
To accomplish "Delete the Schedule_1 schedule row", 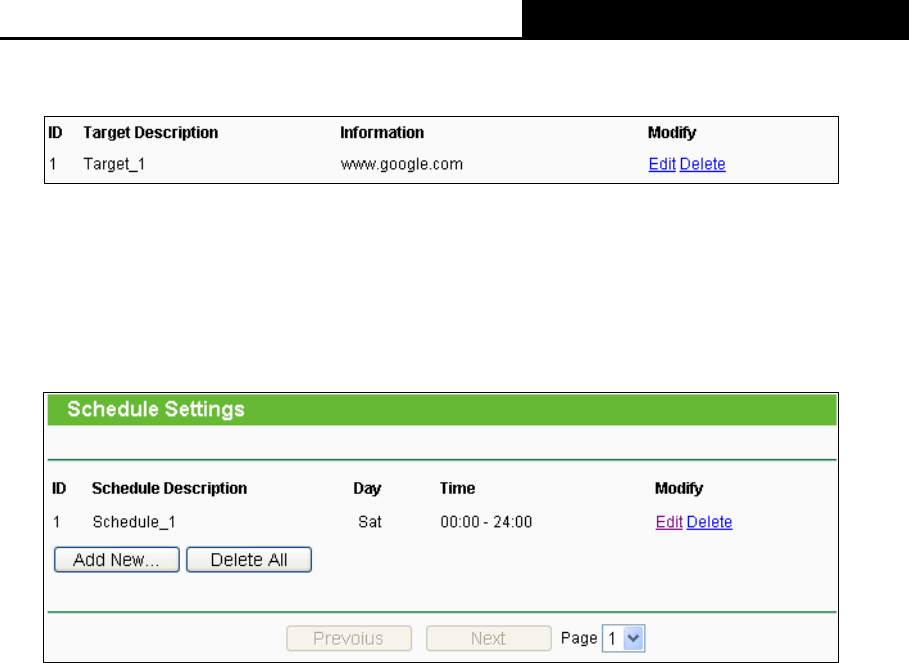I will (709, 522).
